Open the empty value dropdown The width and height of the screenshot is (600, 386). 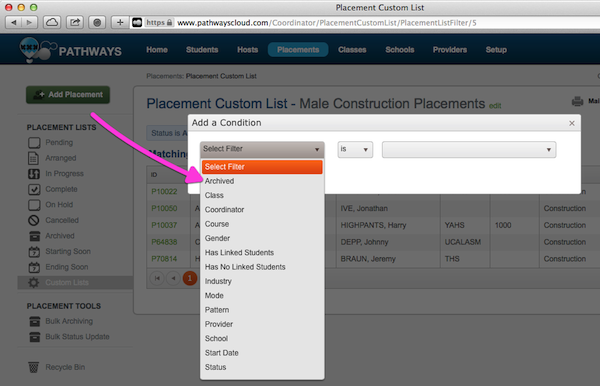[x=469, y=150]
